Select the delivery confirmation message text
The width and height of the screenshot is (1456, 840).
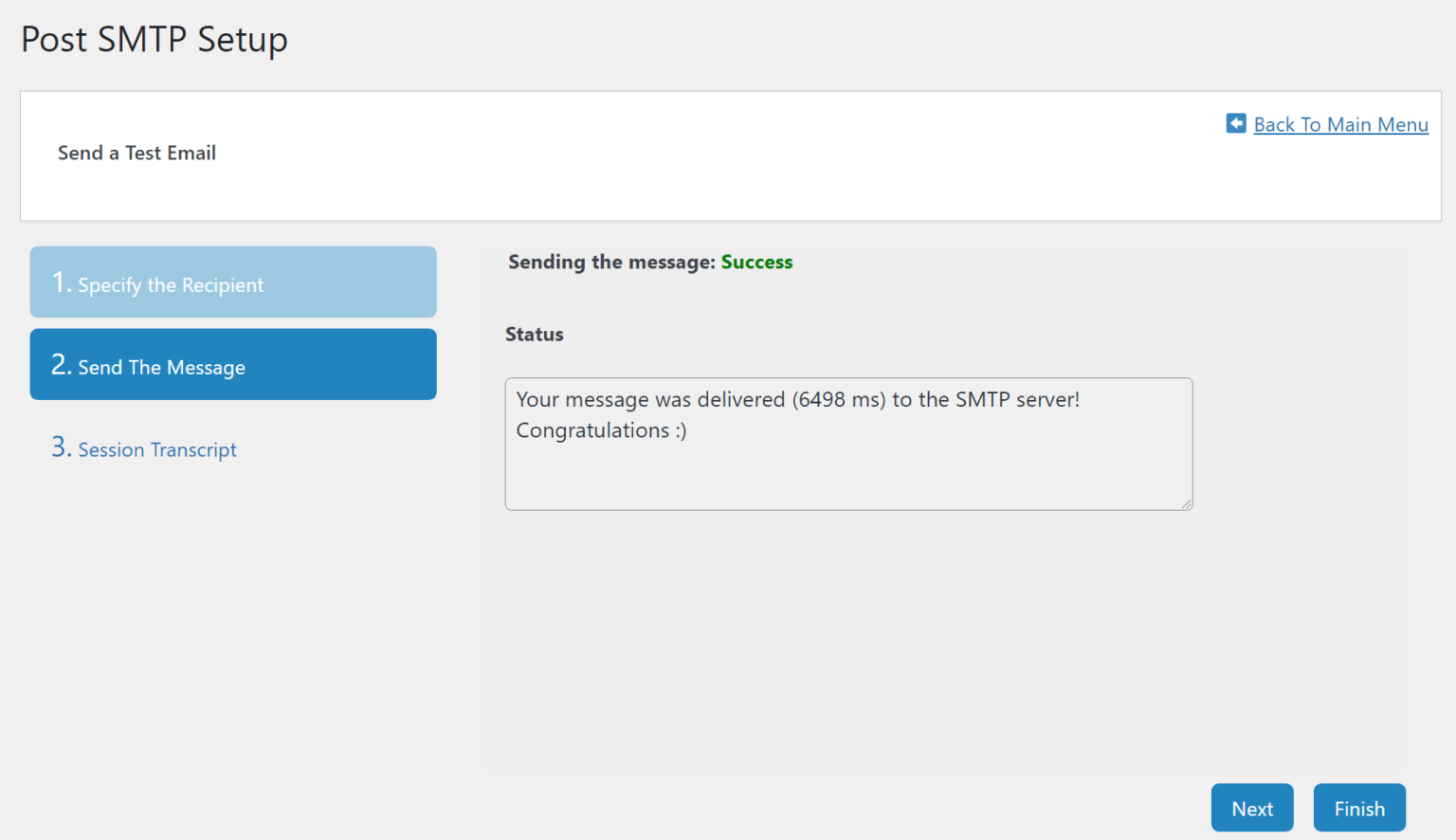797,399
